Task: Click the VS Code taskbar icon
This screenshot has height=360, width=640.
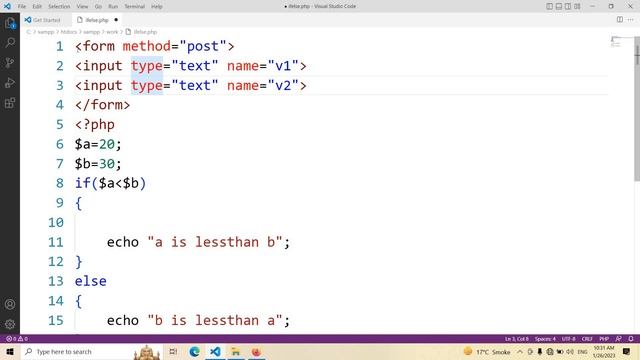Action: (x=215, y=351)
